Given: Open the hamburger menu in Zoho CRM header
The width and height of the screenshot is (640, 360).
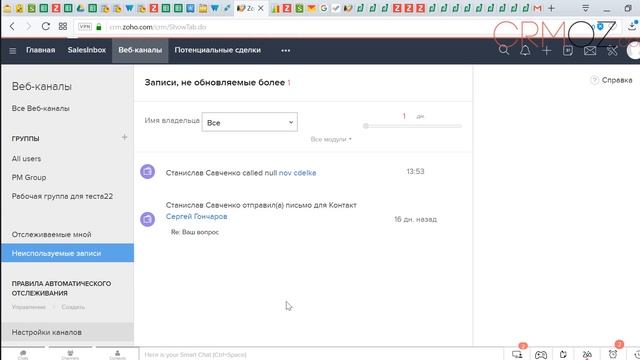Looking at the screenshot, I should click(13, 51).
